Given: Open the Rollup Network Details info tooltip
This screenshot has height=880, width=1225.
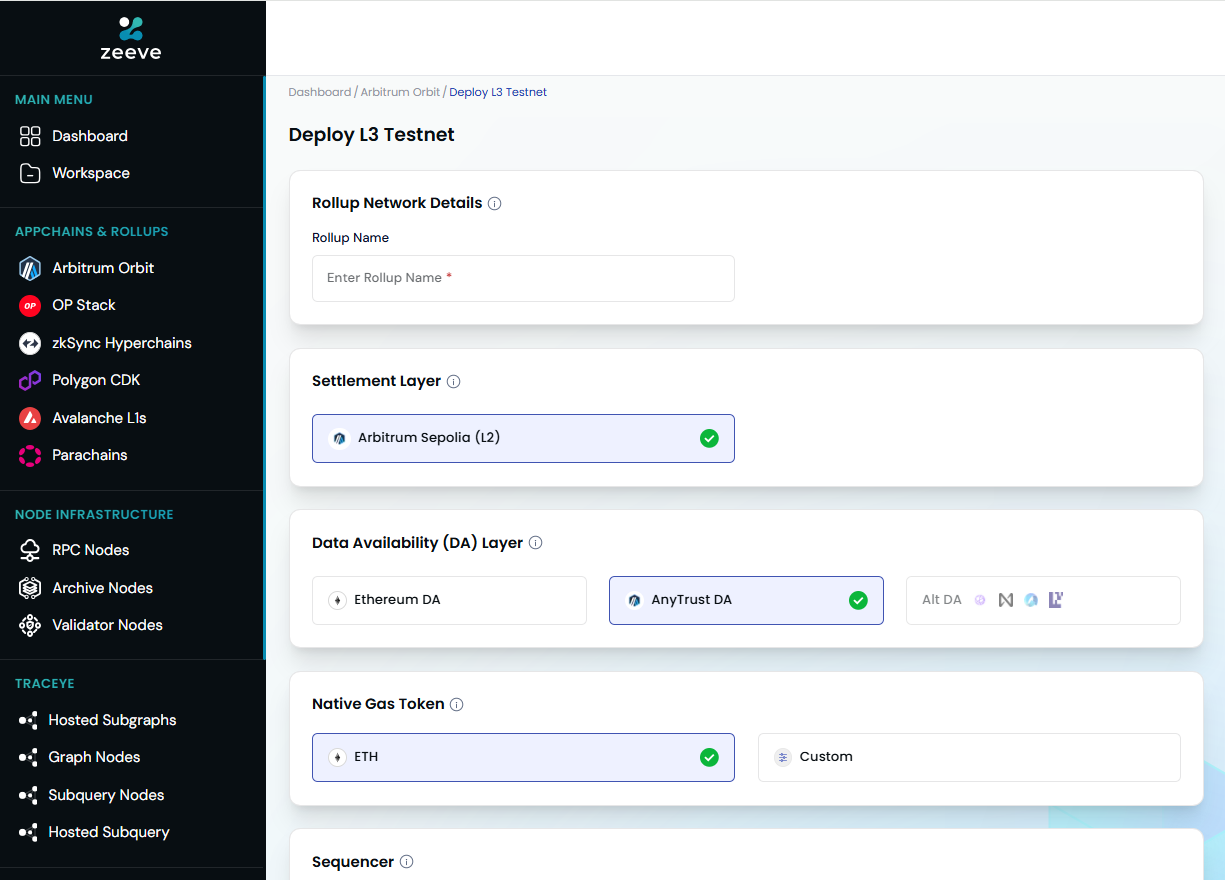Looking at the screenshot, I should 495,203.
